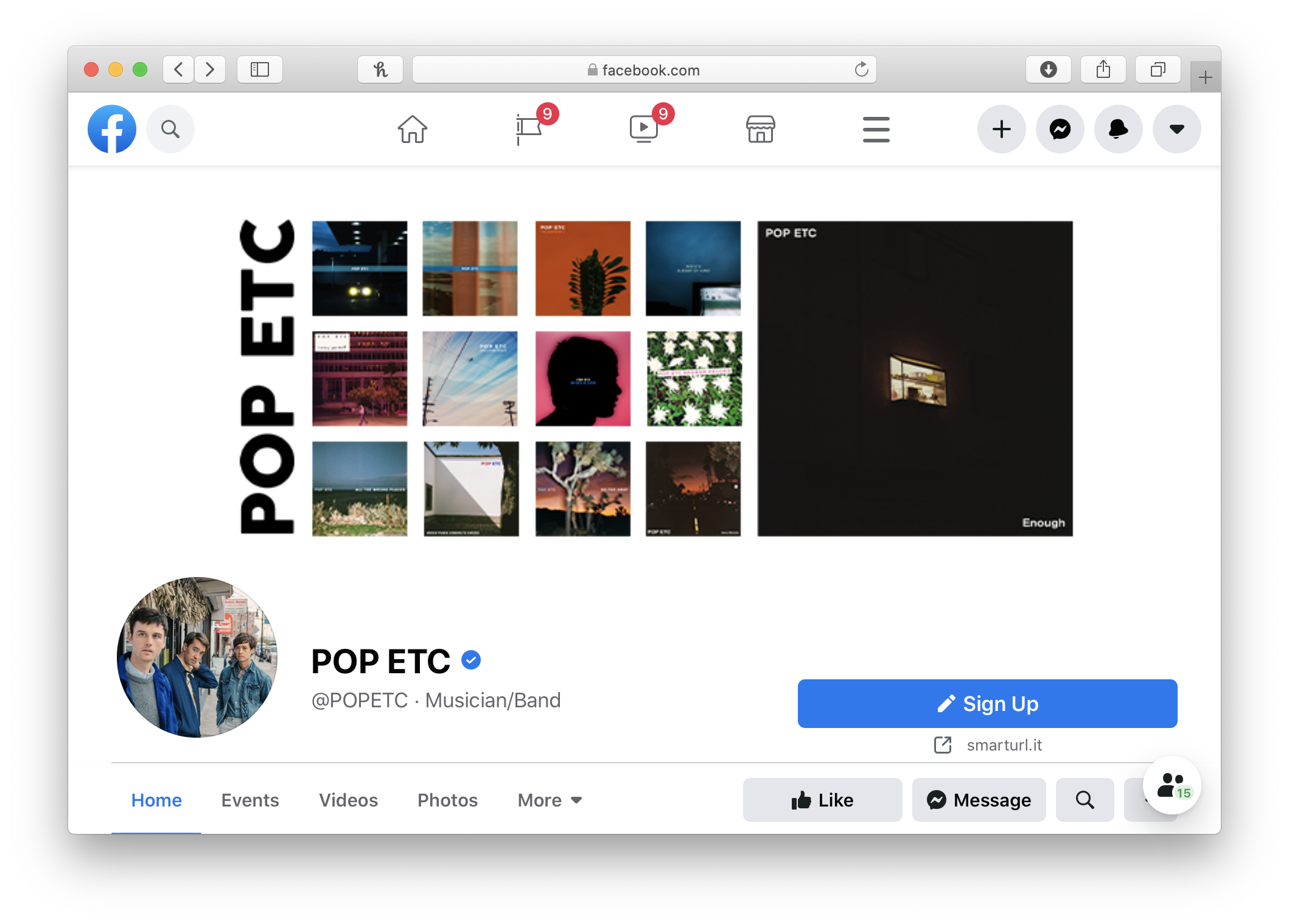The image size is (1289, 924).
Task: Open the notifications bell
Action: coord(1119,129)
